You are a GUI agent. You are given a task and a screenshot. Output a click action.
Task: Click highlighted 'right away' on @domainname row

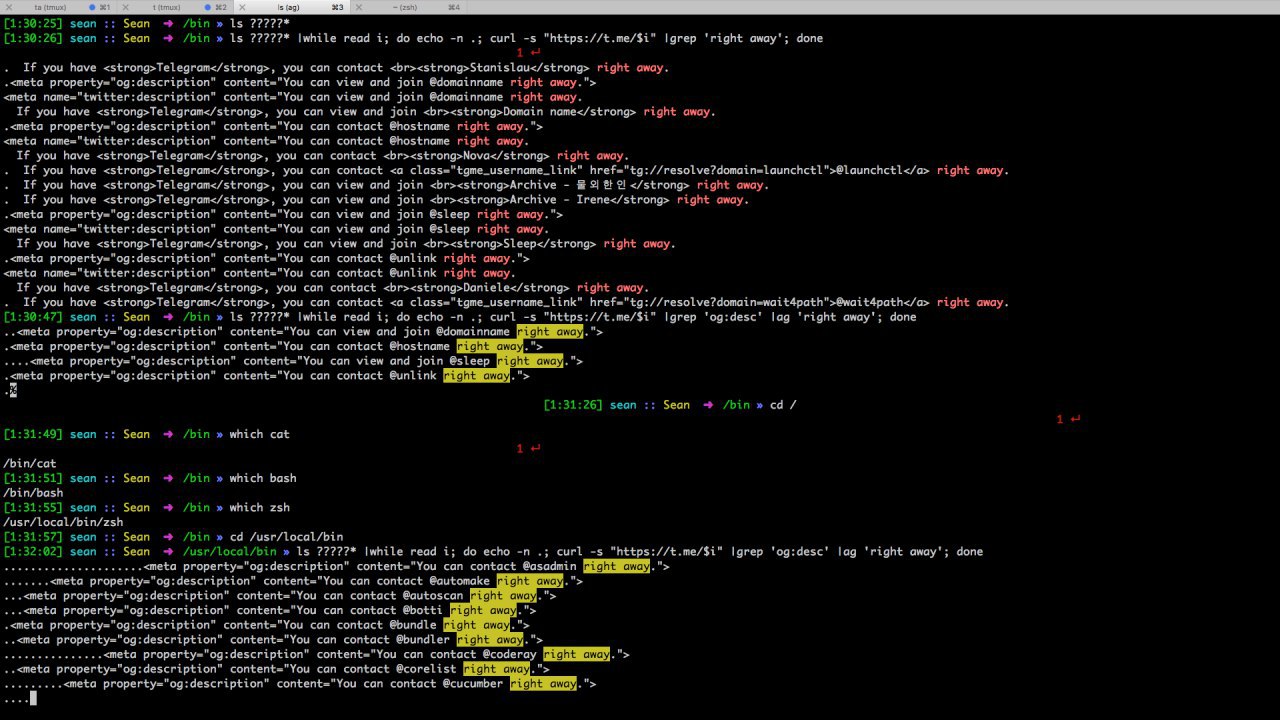point(550,332)
